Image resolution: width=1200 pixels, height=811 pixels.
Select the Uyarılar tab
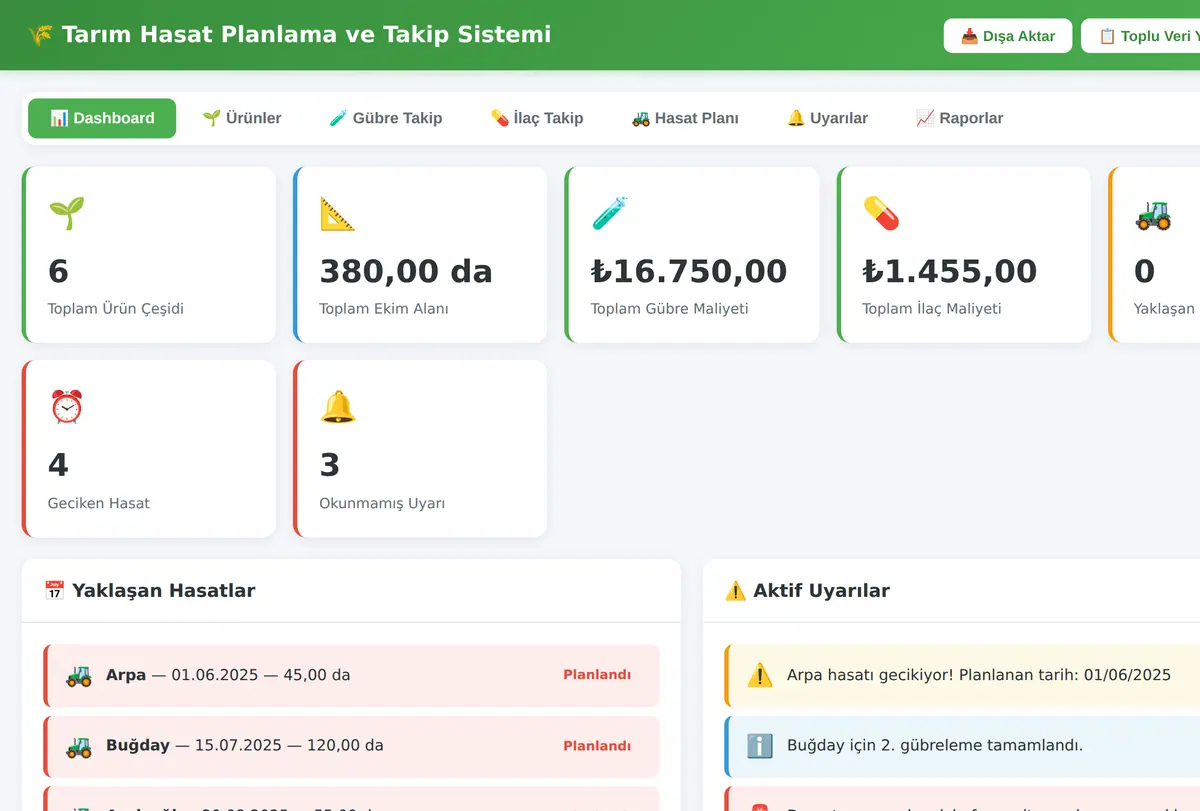pos(827,118)
